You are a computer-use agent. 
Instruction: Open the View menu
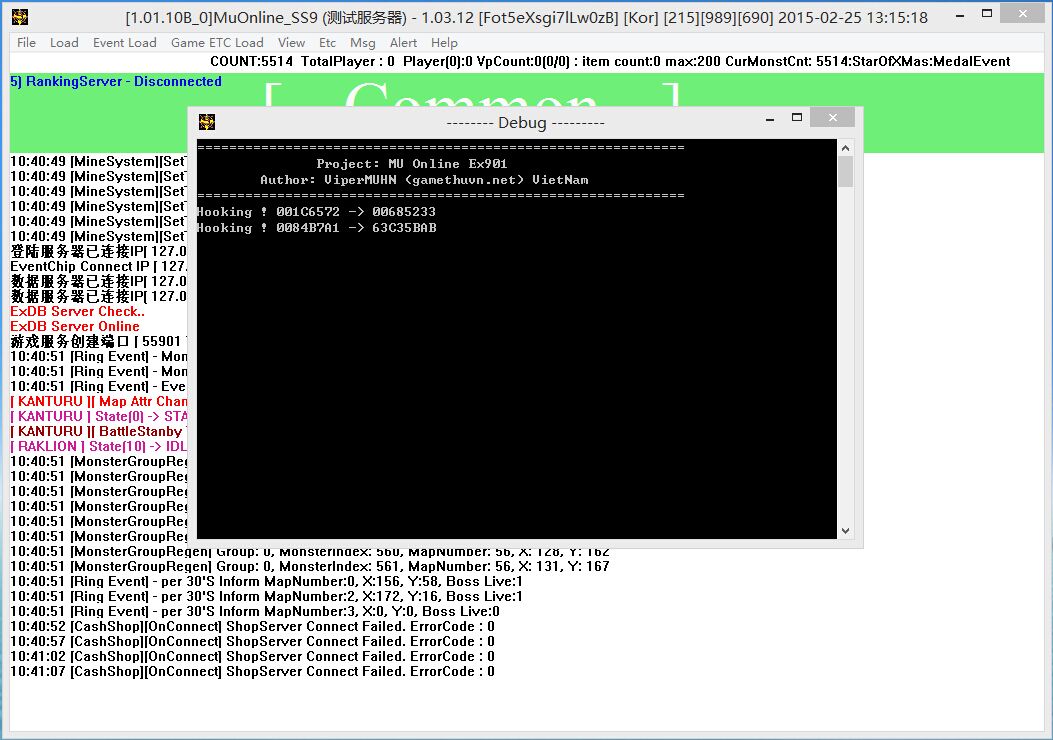tap(291, 42)
